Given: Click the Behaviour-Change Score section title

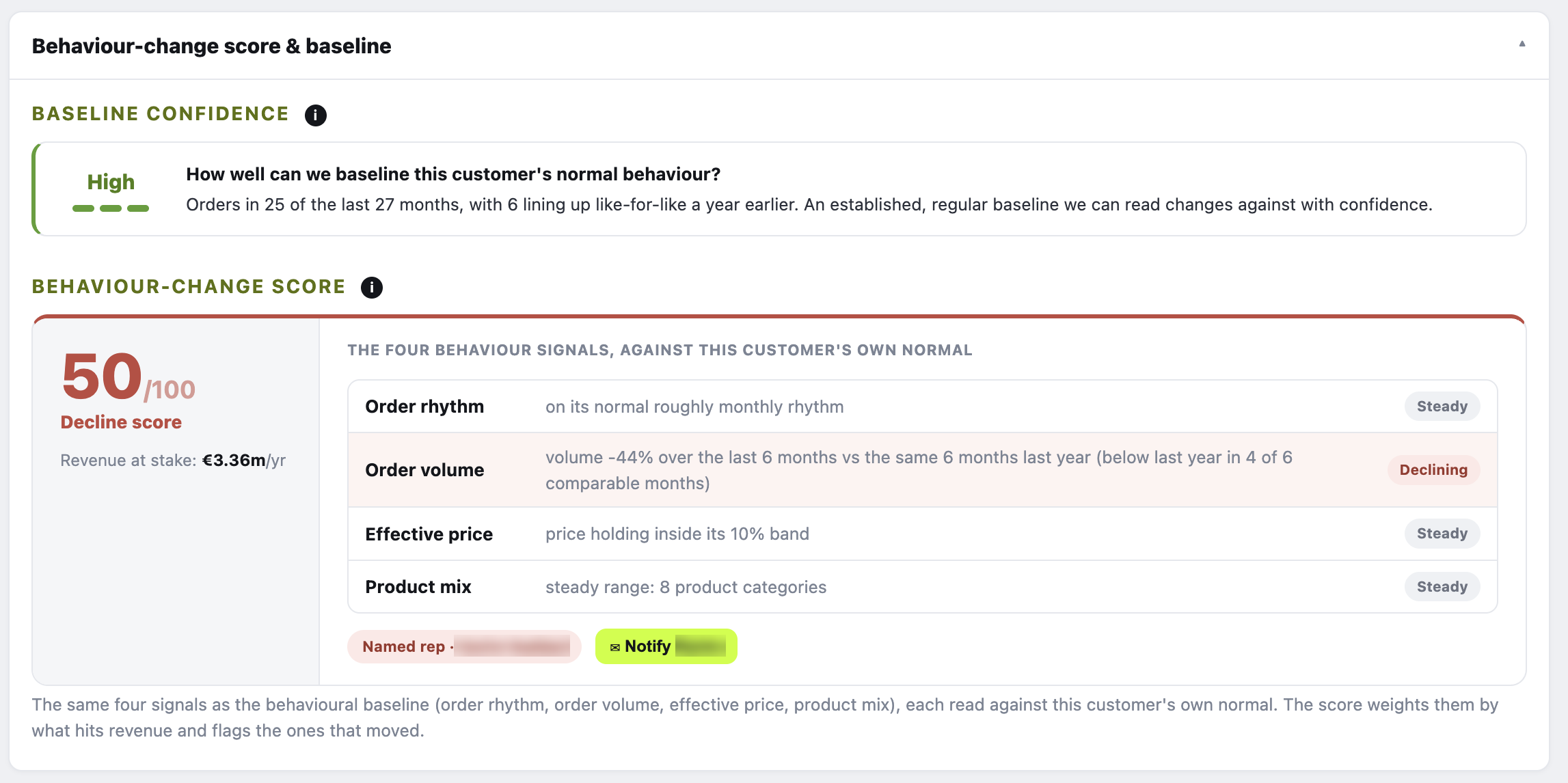Looking at the screenshot, I should click(x=189, y=287).
